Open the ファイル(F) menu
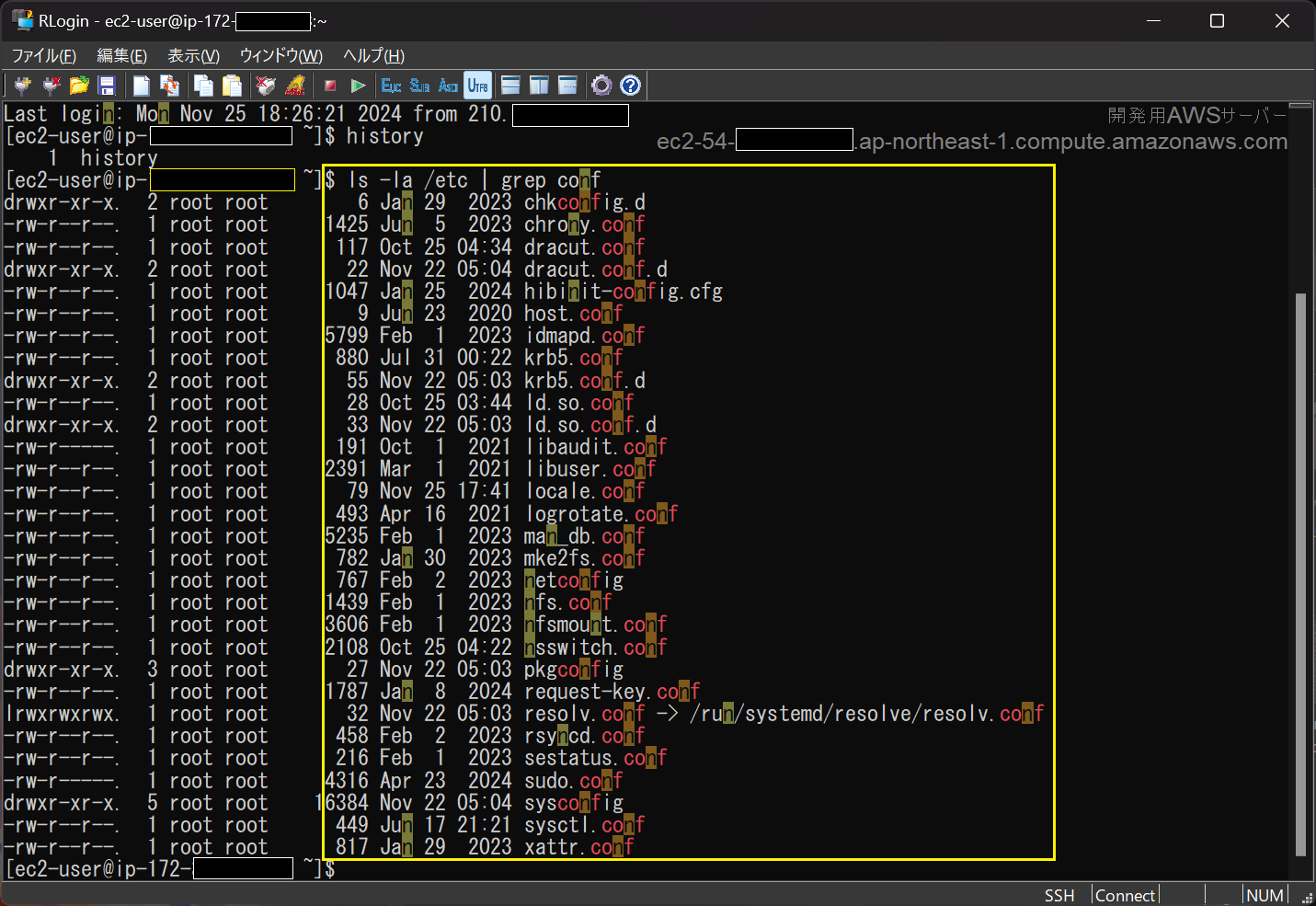 tap(43, 56)
